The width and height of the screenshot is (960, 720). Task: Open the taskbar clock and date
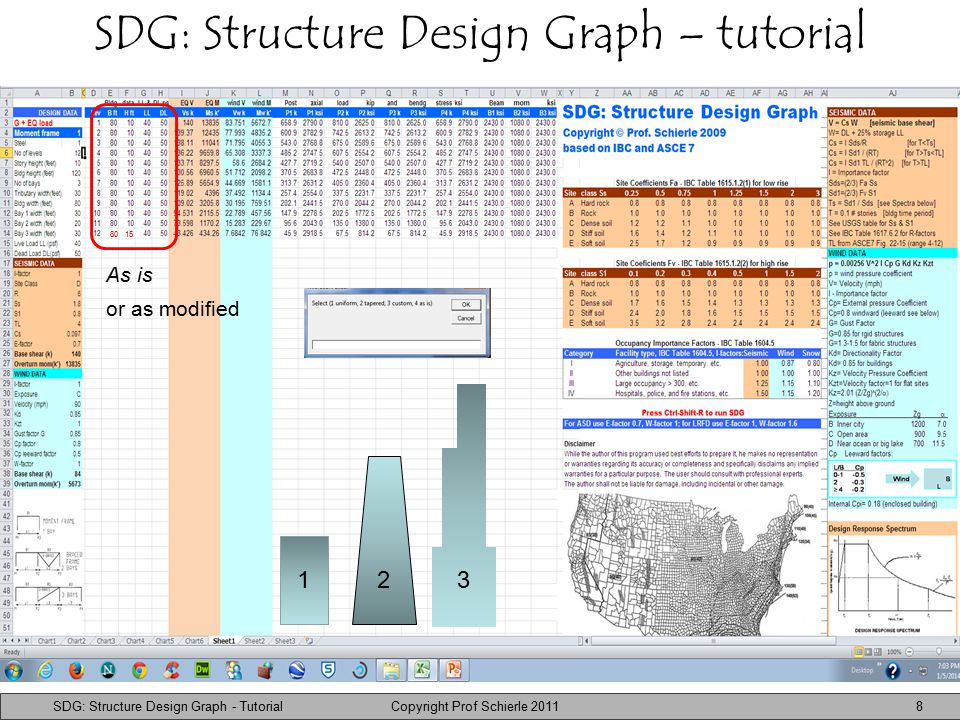948,670
